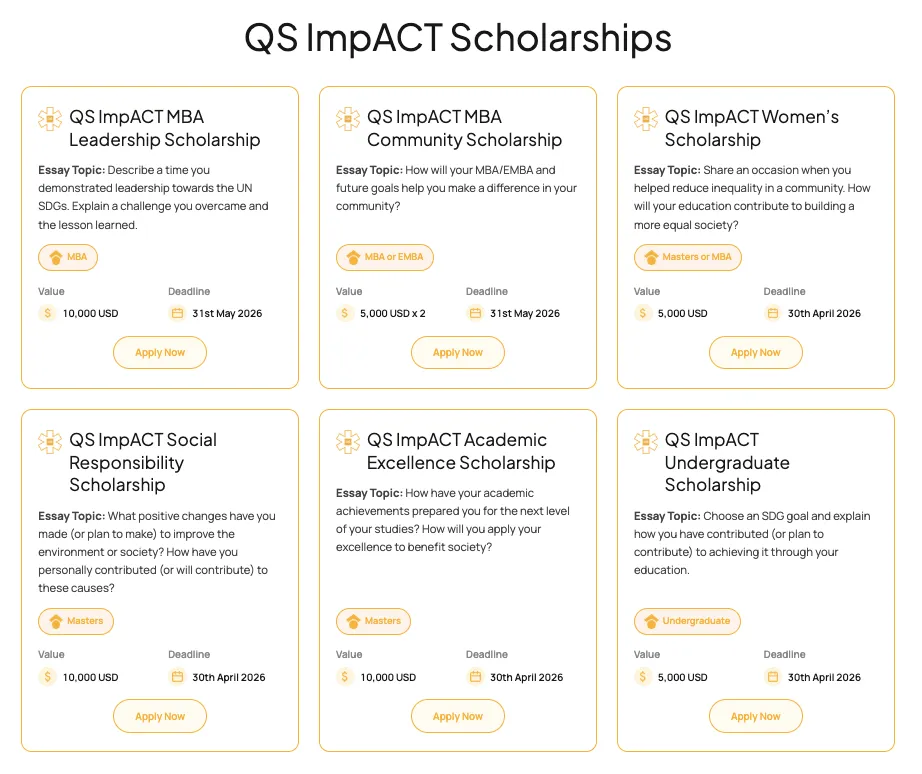Click the calendar icon in the Women's Scholarship card

pos(773,313)
